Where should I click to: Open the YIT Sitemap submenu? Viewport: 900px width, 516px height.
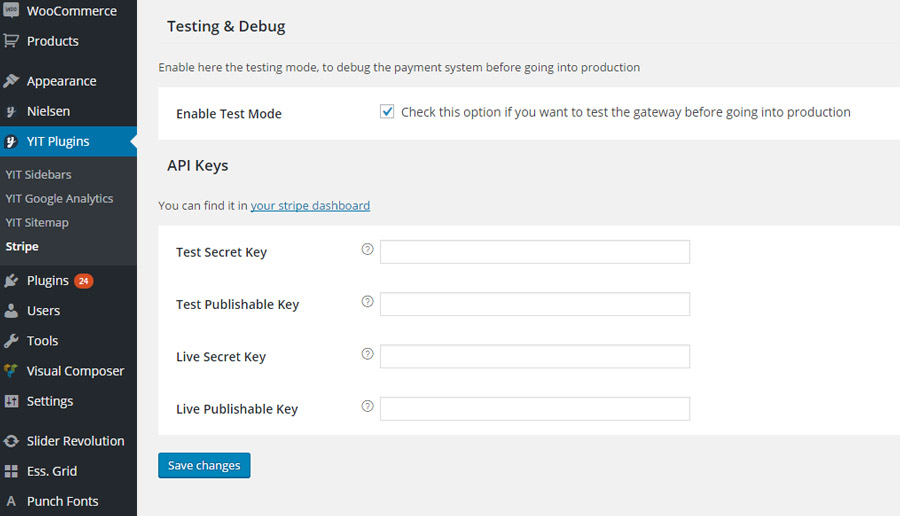[x=37, y=223]
